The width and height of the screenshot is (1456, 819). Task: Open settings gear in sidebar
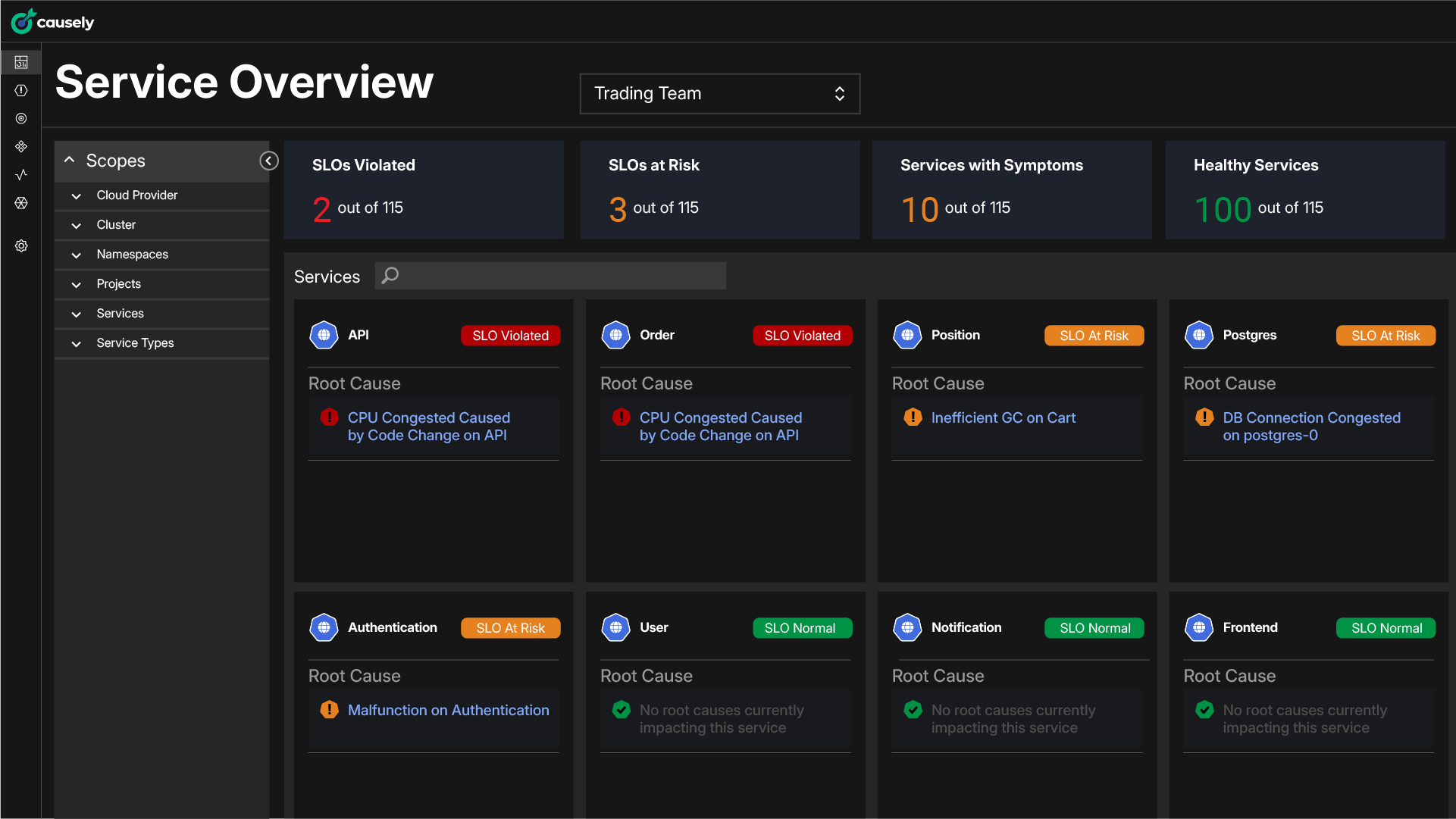[21, 245]
